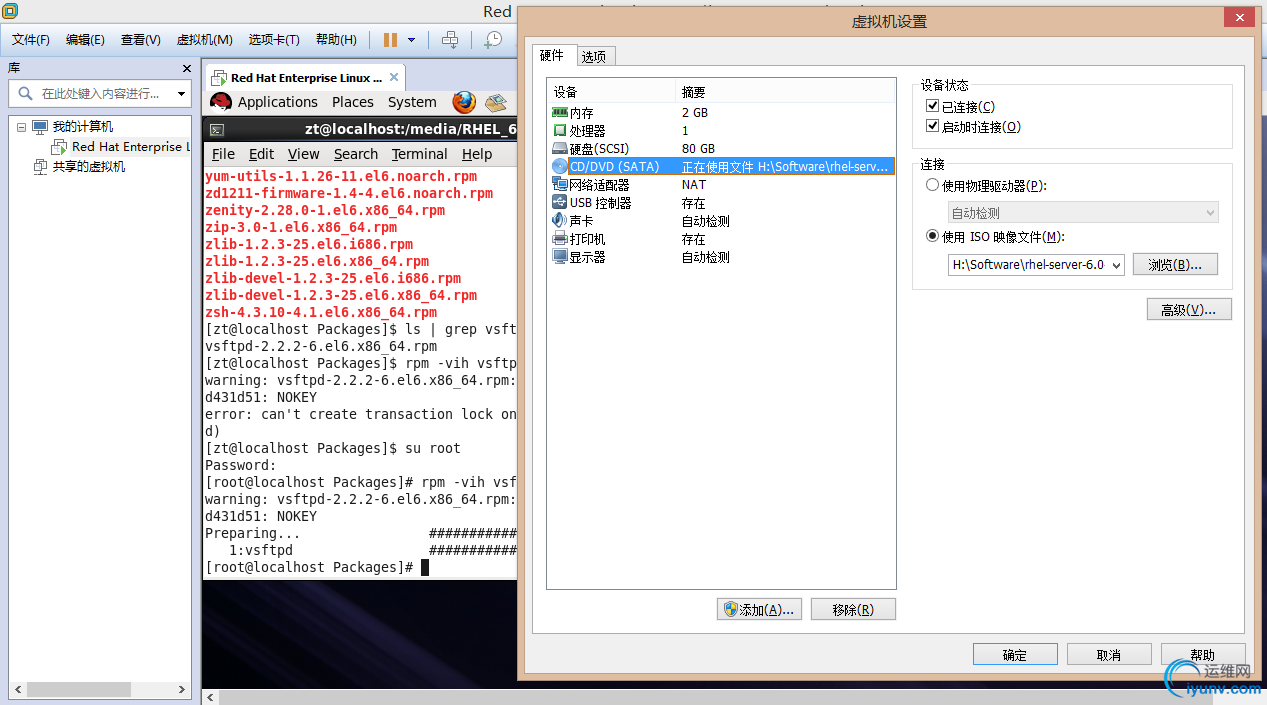Open the 查看(V) menu
Screen dimensions: 1267x705
coord(141,40)
